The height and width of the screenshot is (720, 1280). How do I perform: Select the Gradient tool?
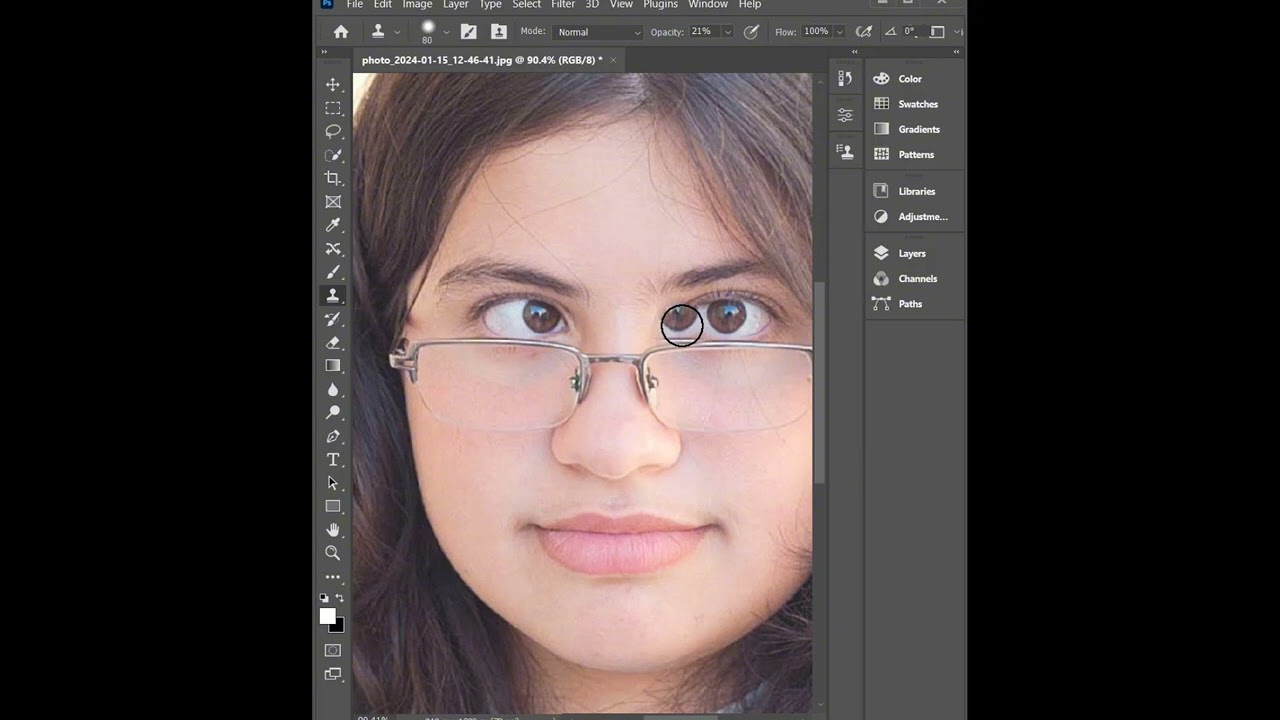(333, 366)
